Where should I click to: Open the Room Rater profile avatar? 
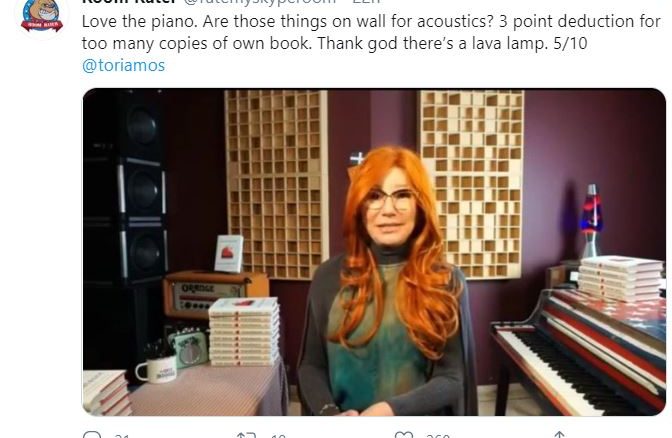[42, 15]
